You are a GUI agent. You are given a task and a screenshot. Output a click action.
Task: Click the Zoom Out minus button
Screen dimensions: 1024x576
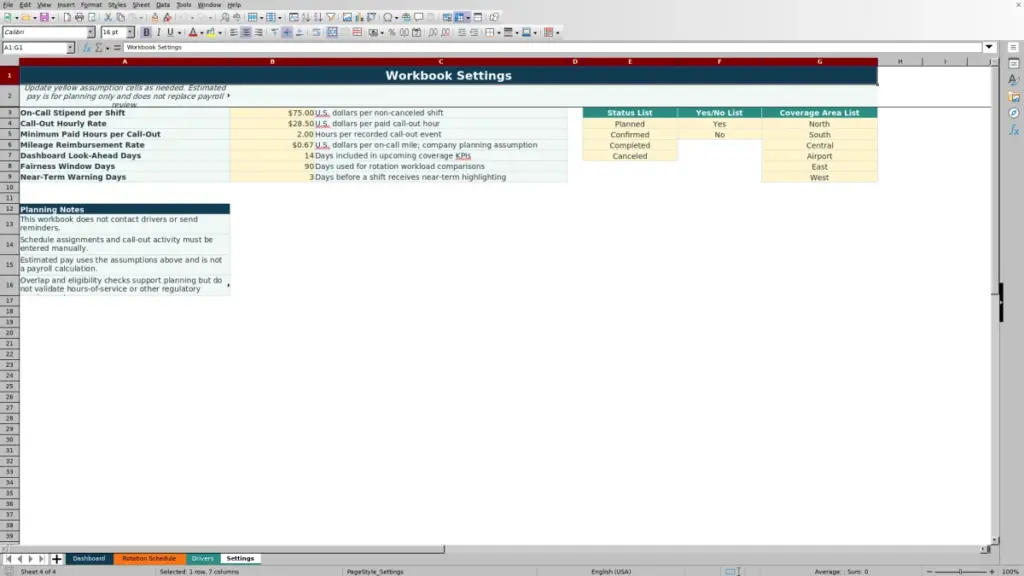(x=929, y=571)
